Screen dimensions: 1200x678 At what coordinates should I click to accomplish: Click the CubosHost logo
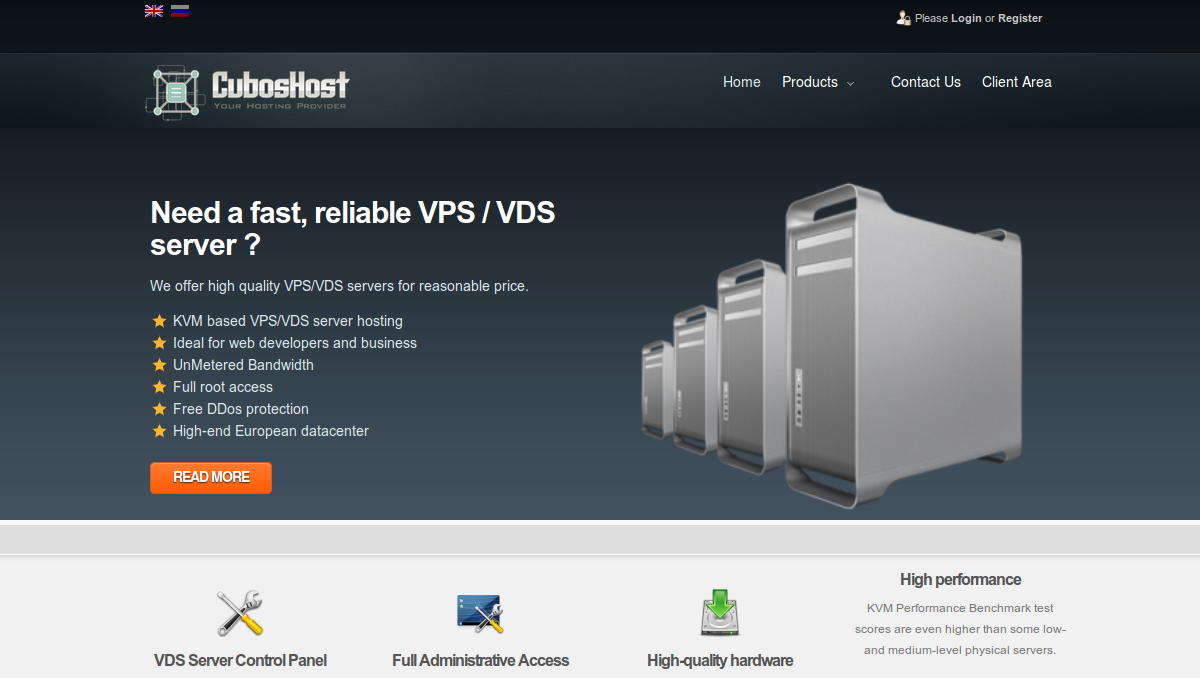pos(247,91)
